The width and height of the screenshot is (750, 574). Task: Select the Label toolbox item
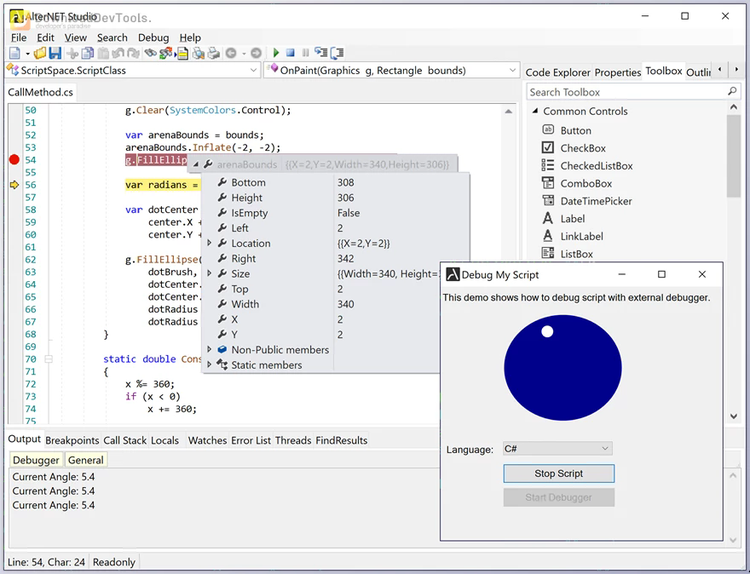tap(573, 219)
